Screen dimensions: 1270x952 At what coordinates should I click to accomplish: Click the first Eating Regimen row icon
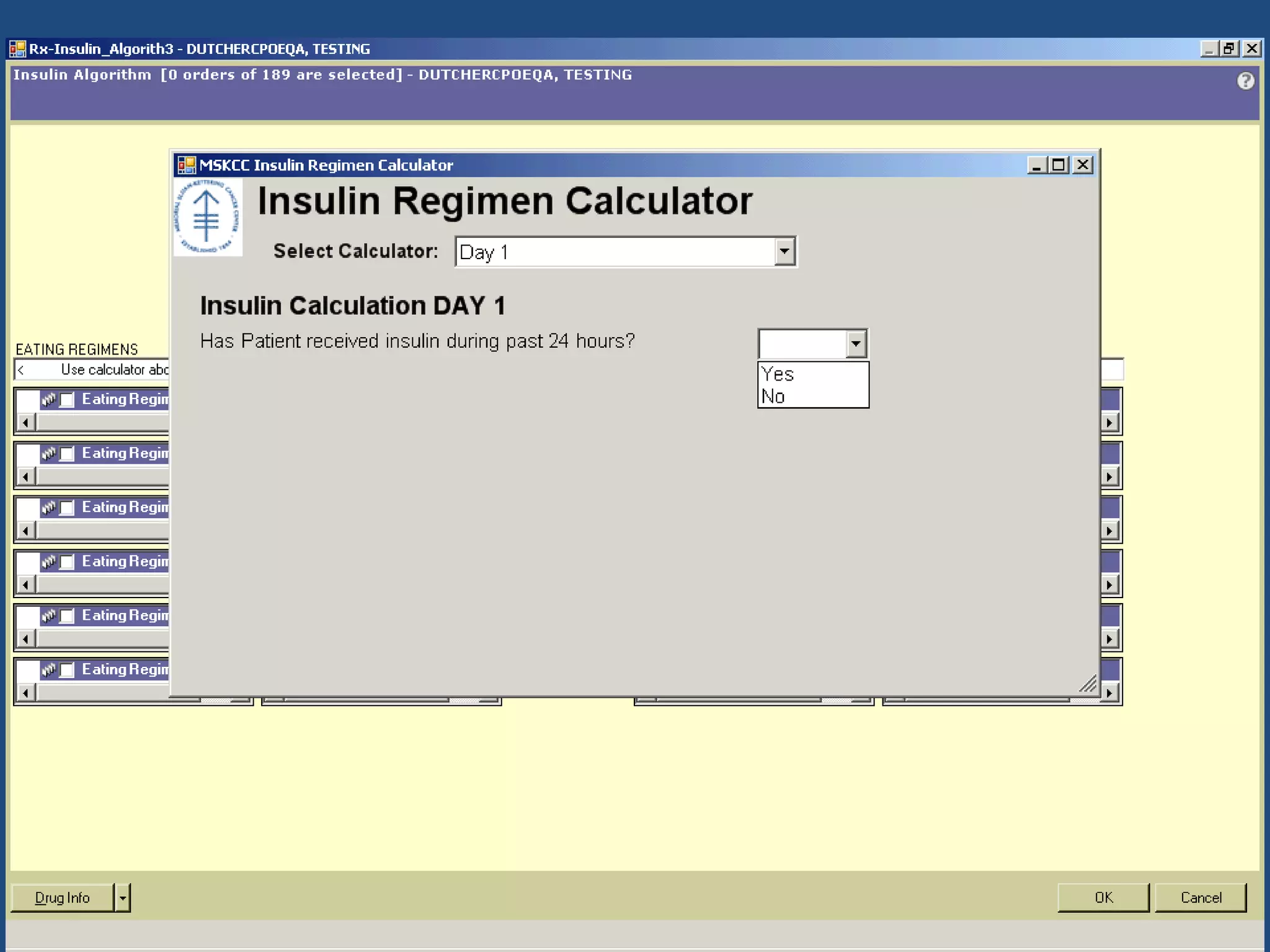[49, 400]
